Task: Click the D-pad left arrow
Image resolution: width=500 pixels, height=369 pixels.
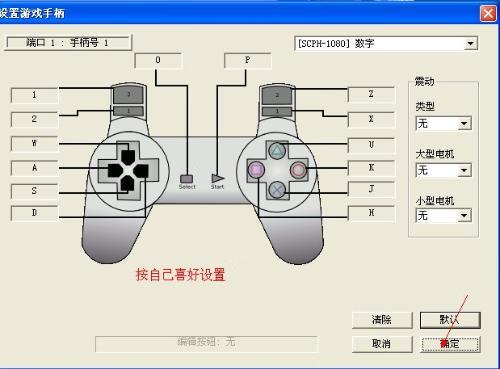Action: (x=115, y=171)
